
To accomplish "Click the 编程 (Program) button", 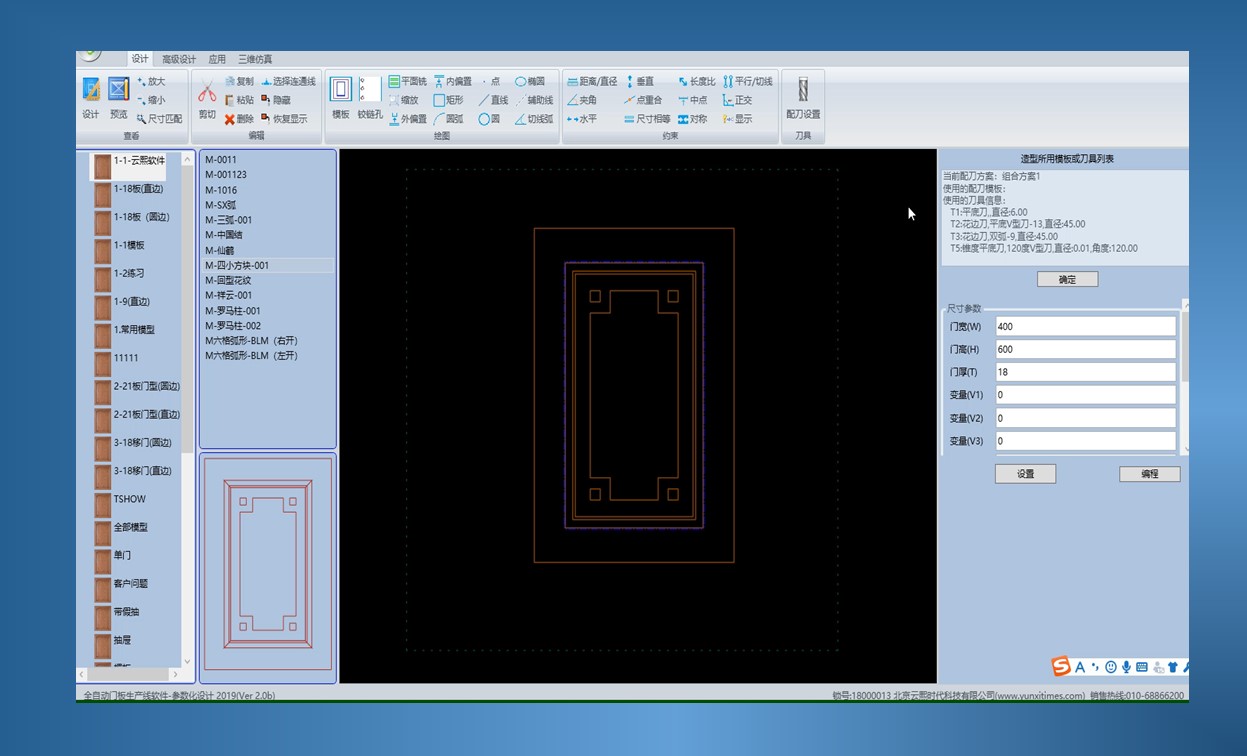I will pyautogui.click(x=1149, y=474).
